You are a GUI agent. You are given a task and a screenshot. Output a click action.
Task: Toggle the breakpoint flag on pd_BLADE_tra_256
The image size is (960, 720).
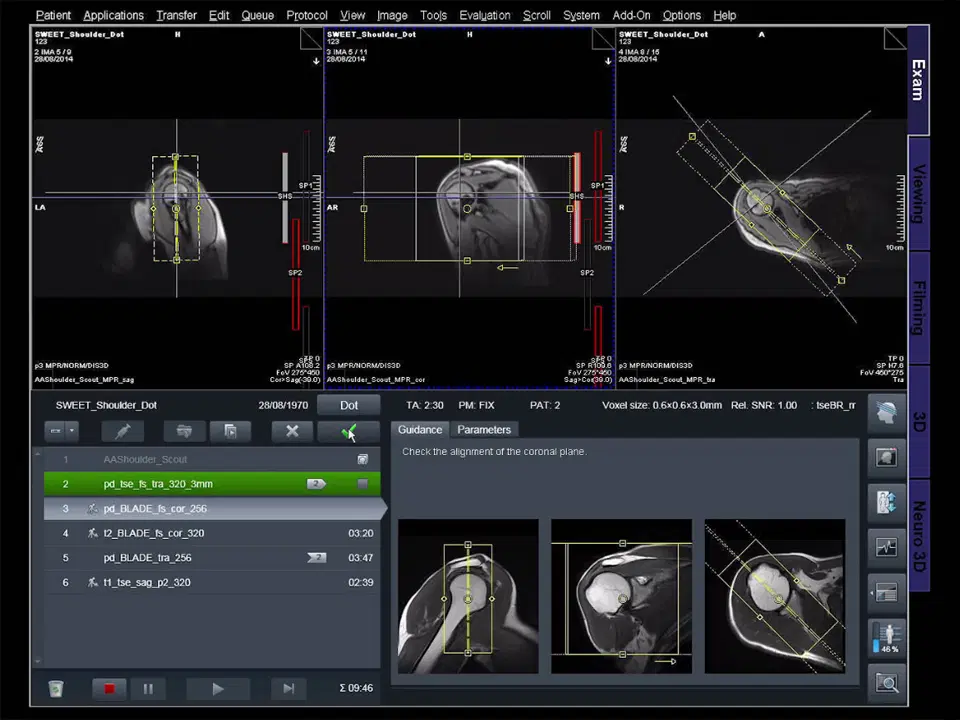[316, 558]
